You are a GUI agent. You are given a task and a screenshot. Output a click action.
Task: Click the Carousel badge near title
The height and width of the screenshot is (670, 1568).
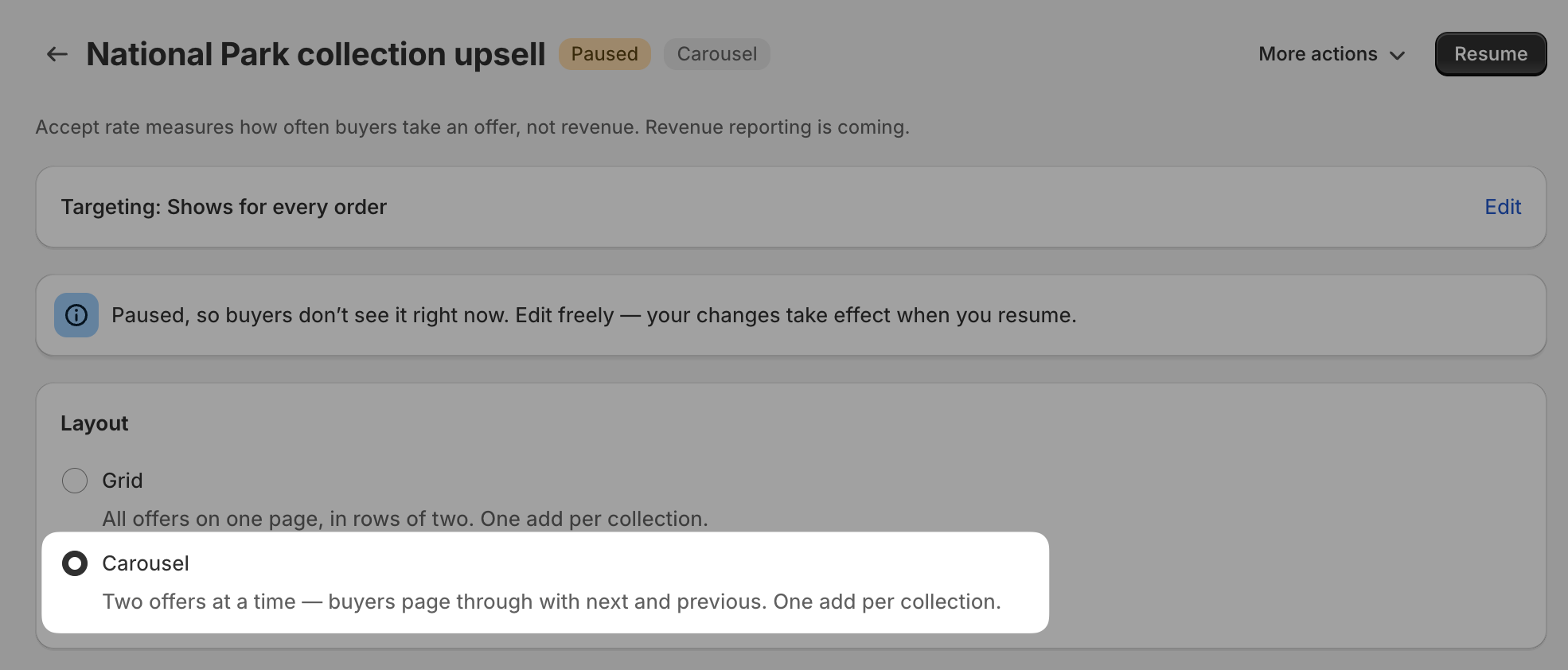pyautogui.click(x=717, y=54)
